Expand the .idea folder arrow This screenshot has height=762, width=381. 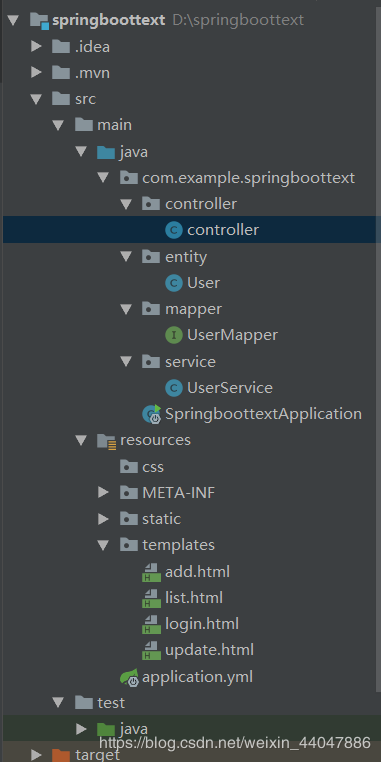point(36,47)
